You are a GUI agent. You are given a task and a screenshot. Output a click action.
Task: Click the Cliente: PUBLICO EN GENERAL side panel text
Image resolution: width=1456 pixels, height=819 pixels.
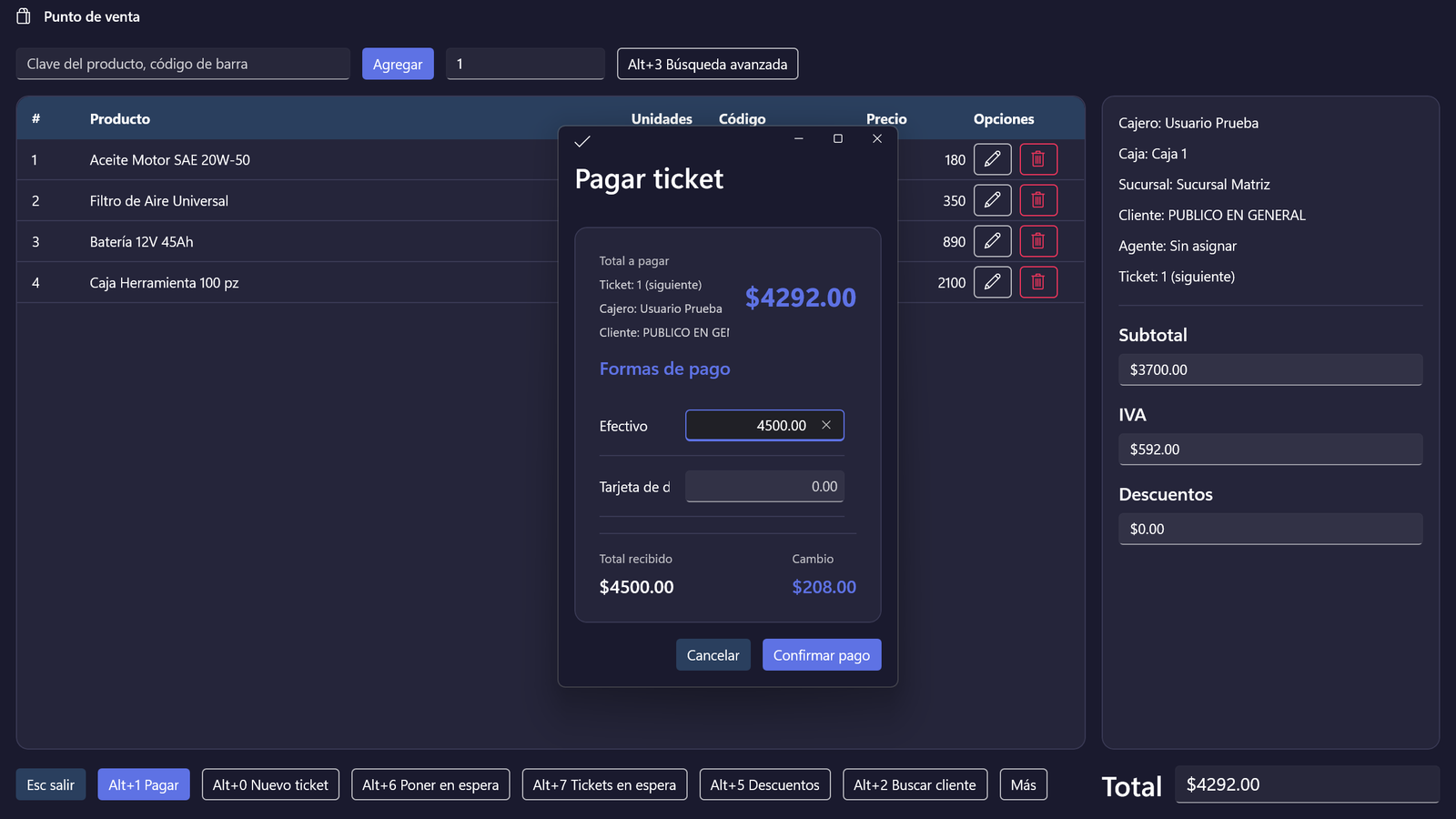click(x=1212, y=215)
